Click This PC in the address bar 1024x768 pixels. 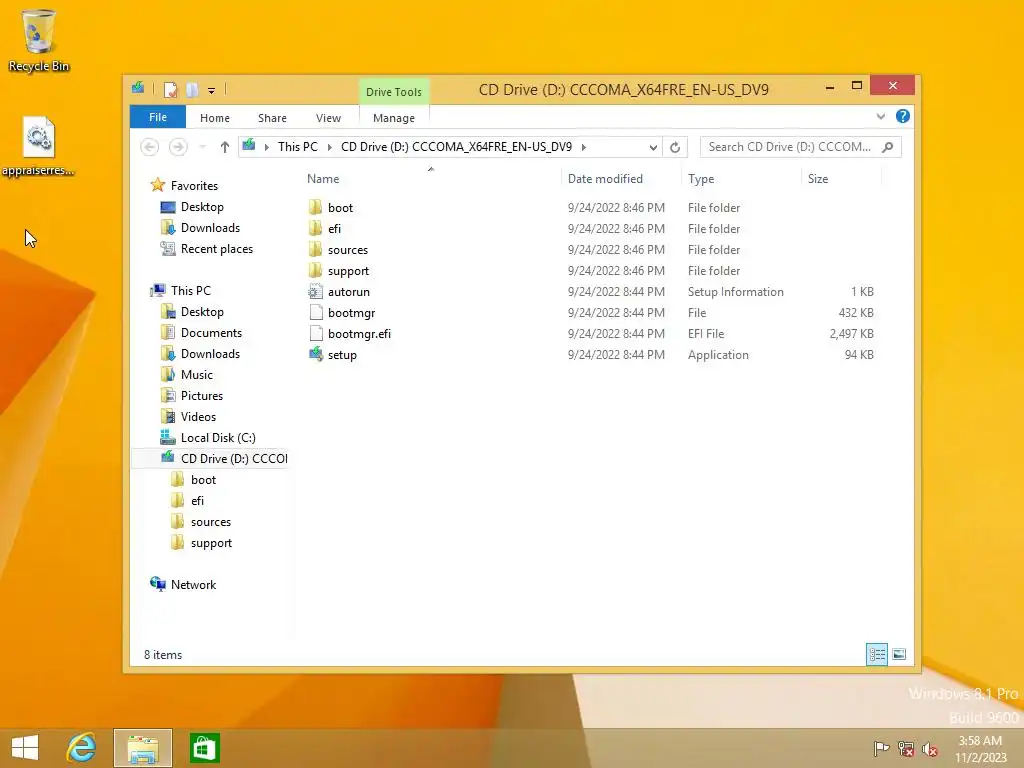pyautogui.click(x=298, y=147)
